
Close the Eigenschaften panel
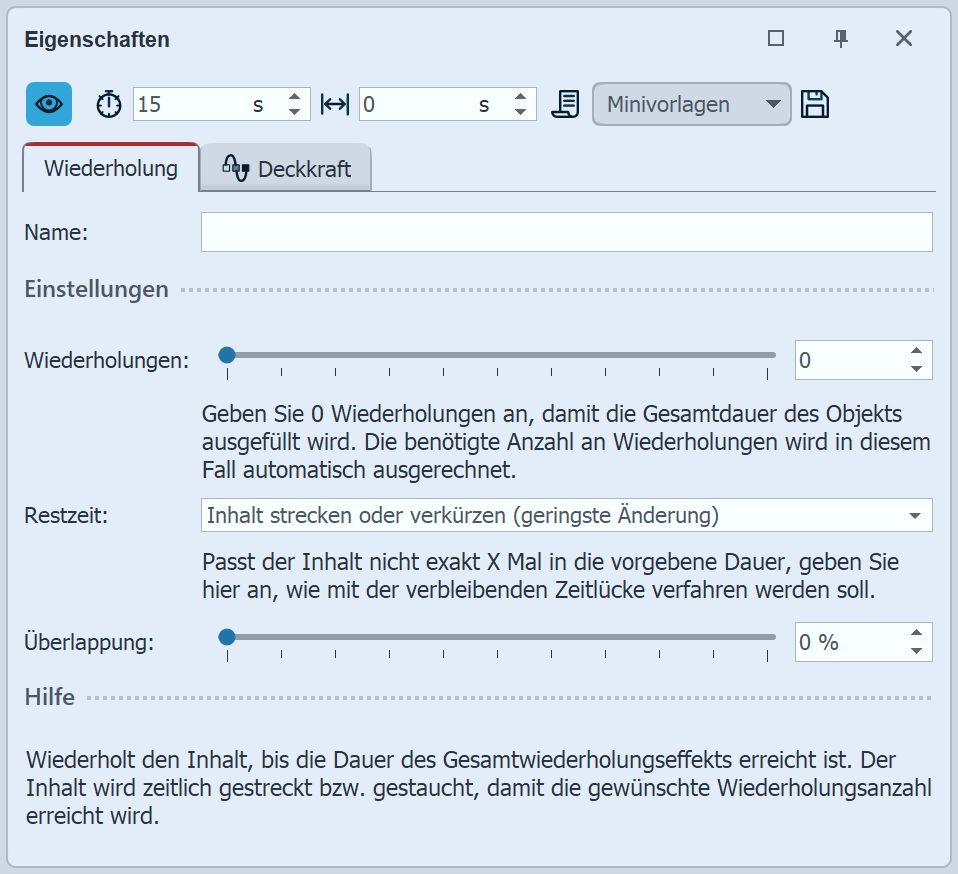pyautogui.click(x=904, y=39)
